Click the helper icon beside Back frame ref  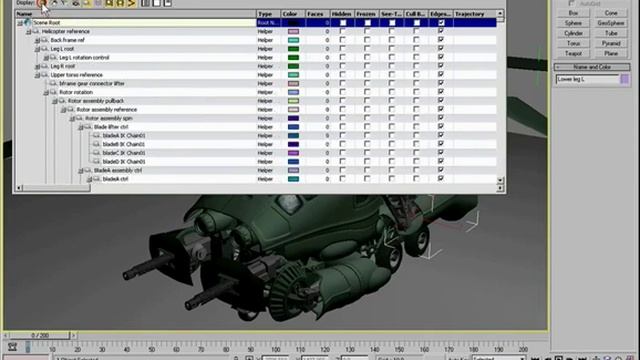point(44,40)
